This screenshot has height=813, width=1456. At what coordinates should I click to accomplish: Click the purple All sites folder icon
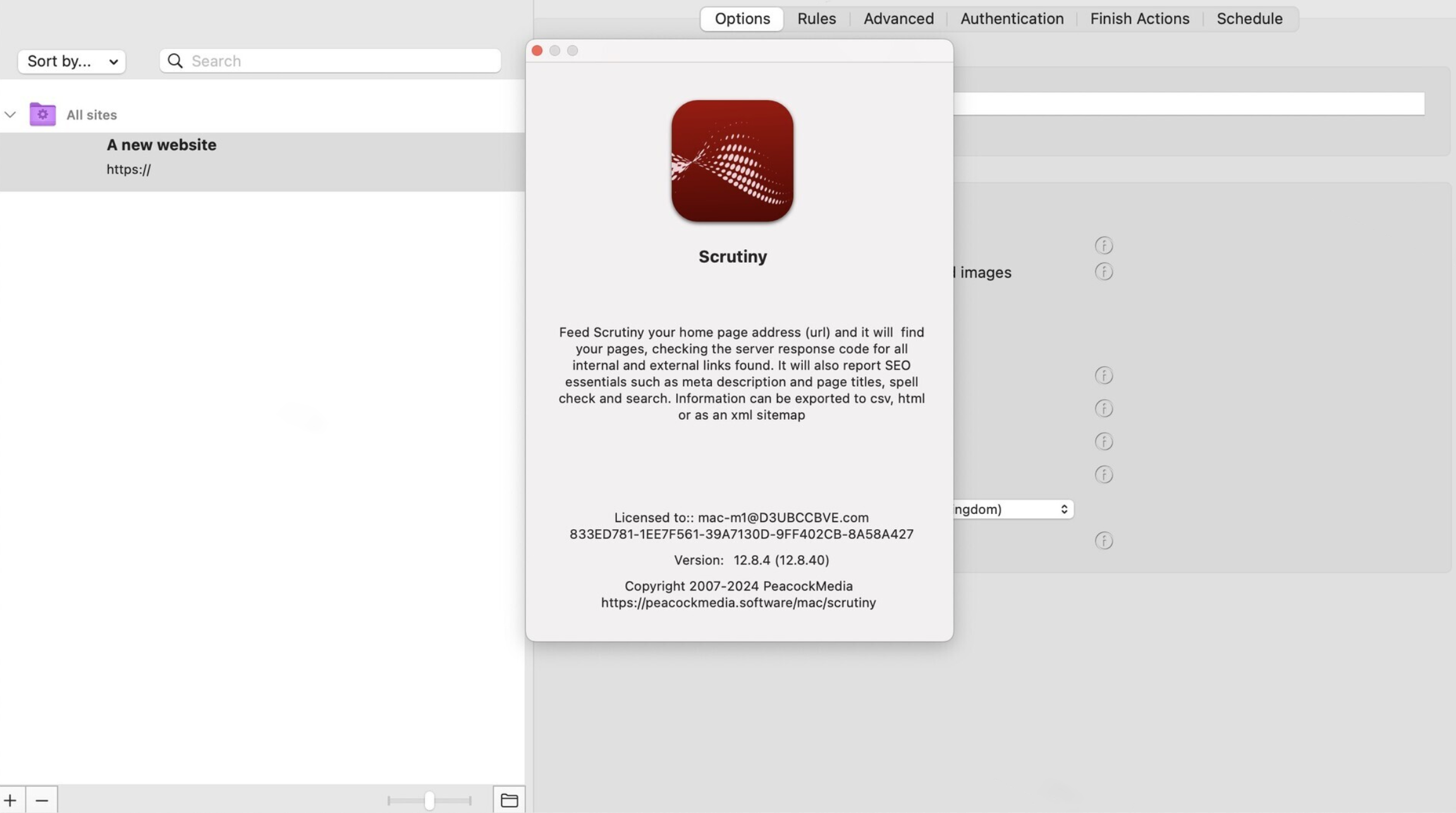(42, 114)
